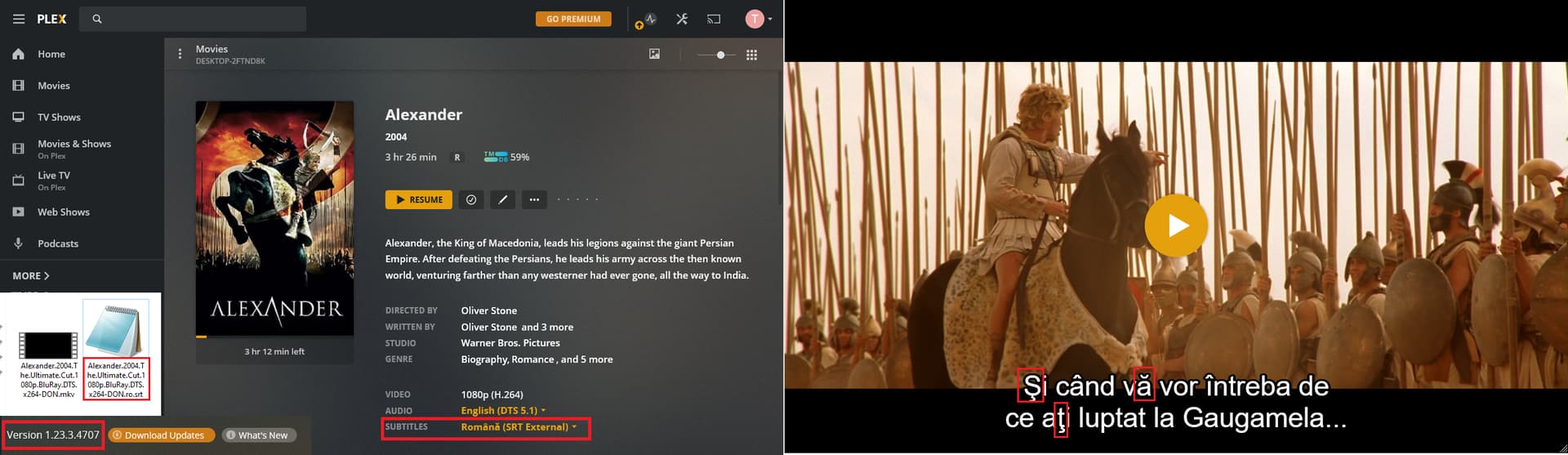The width and height of the screenshot is (1568, 455).
Task: Click the TV Shows monitor icon
Action: 18,117
